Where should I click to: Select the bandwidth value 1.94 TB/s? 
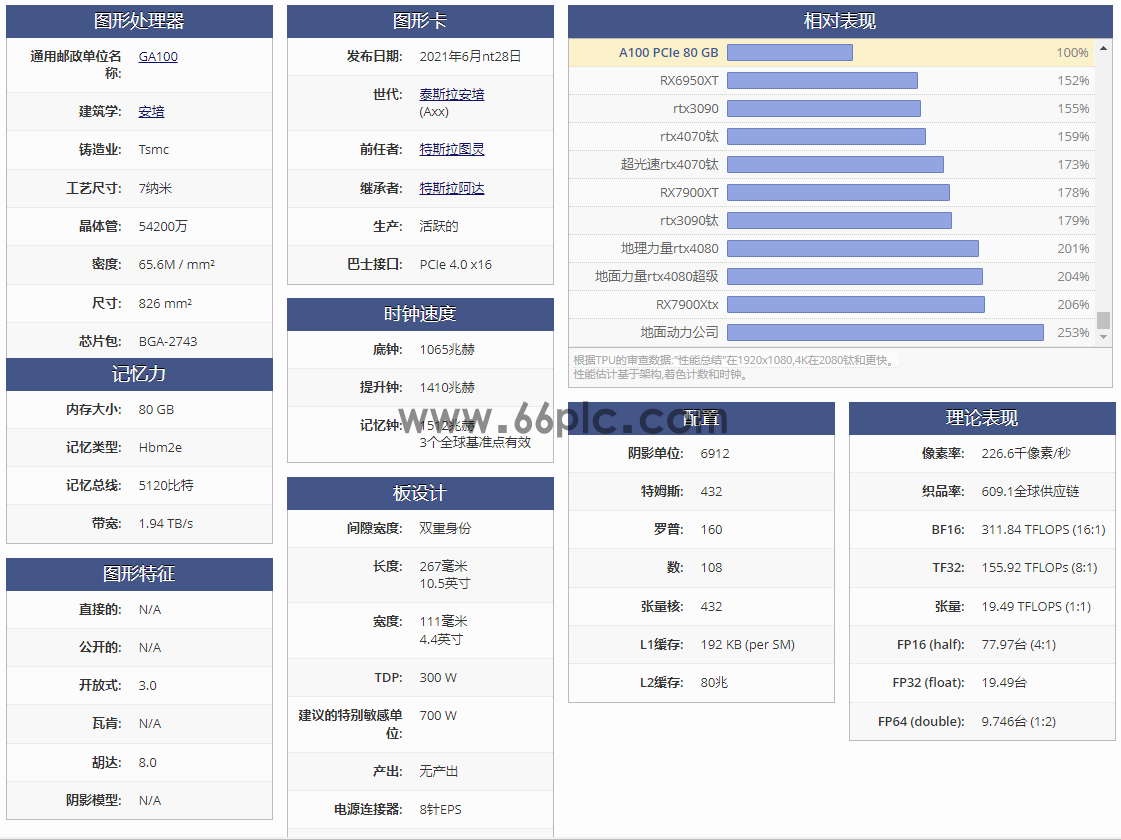pyautogui.click(x=166, y=524)
